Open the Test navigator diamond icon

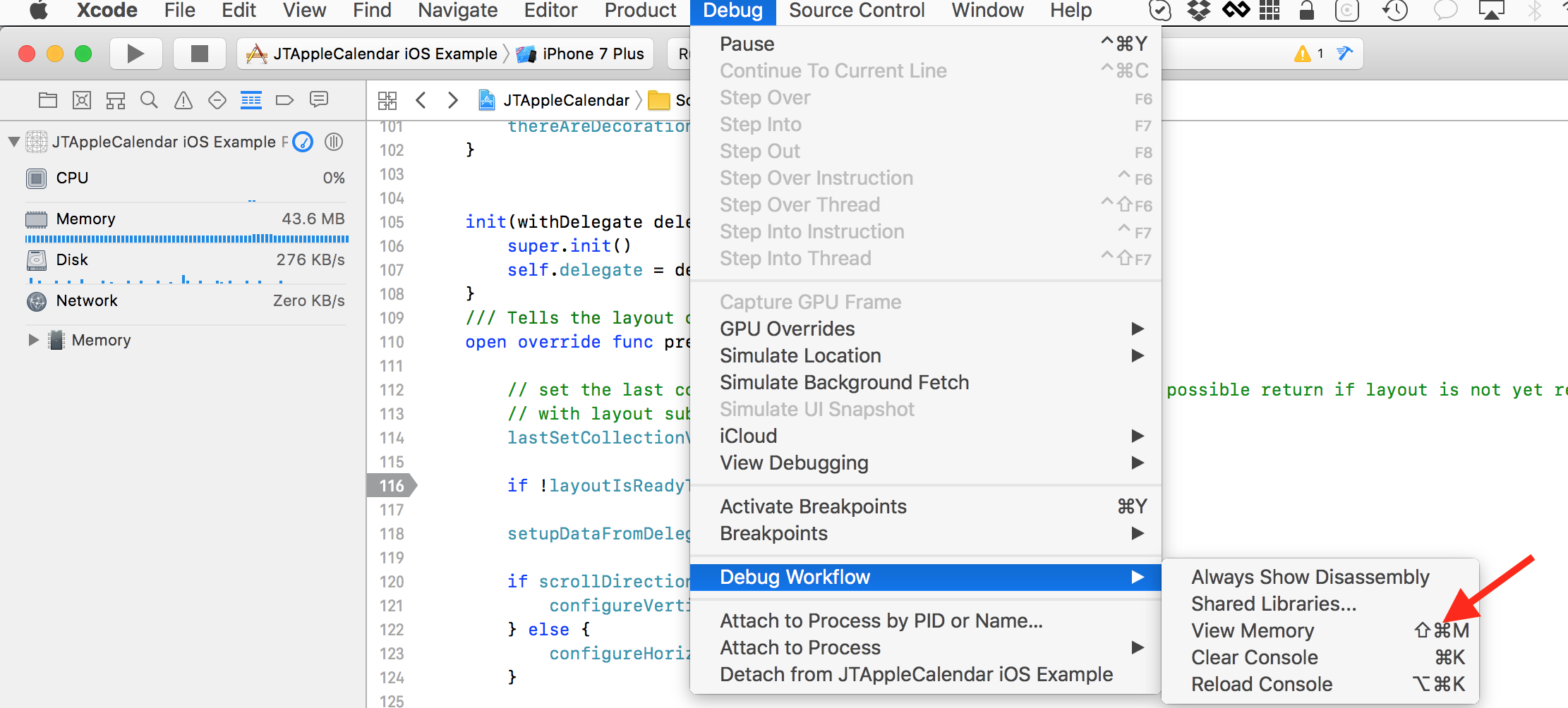[x=217, y=100]
